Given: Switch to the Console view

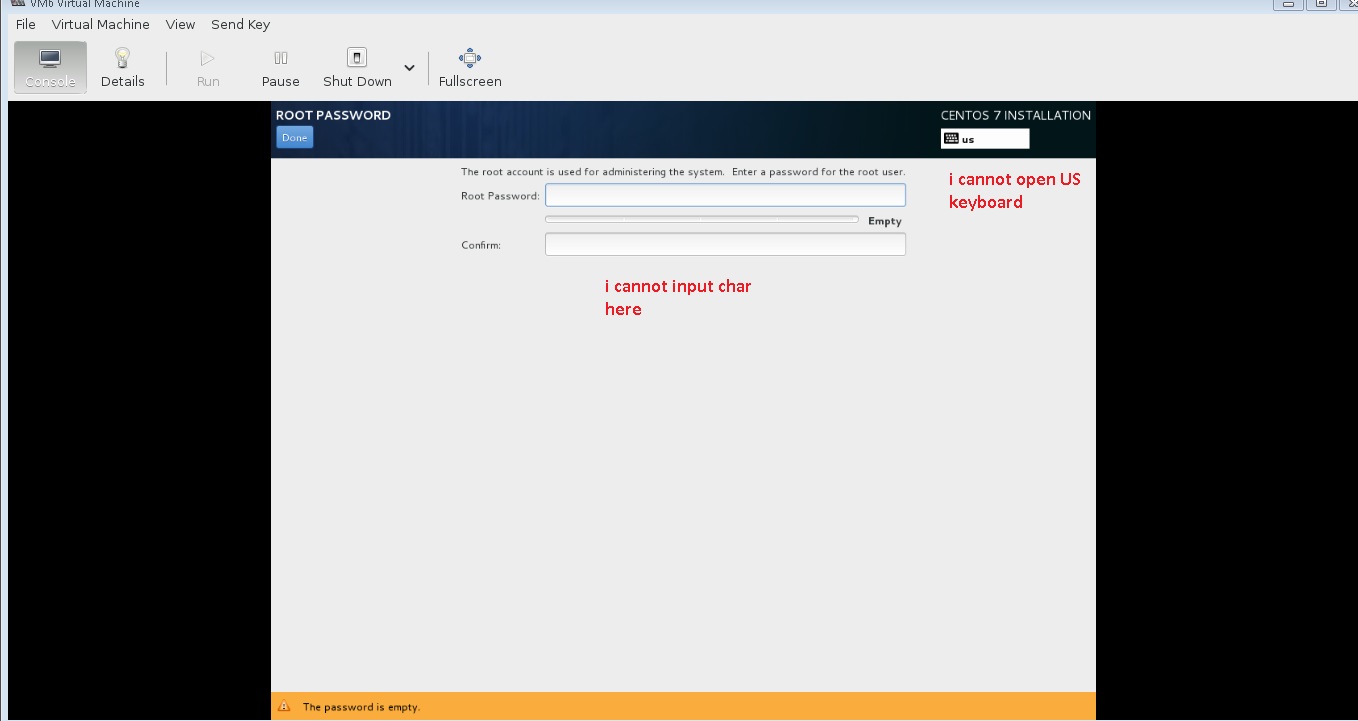Looking at the screenshot, I should [x=50, y=67].
